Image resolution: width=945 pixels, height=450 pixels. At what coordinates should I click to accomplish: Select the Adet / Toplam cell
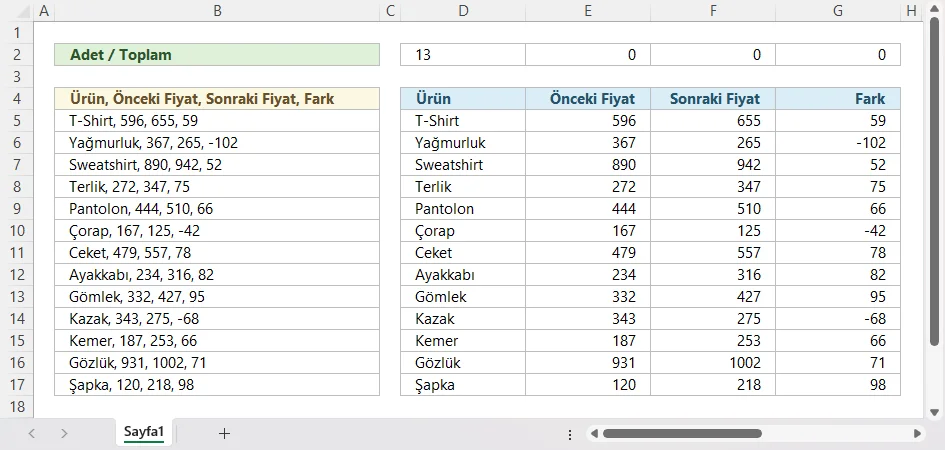coord(217,55)
